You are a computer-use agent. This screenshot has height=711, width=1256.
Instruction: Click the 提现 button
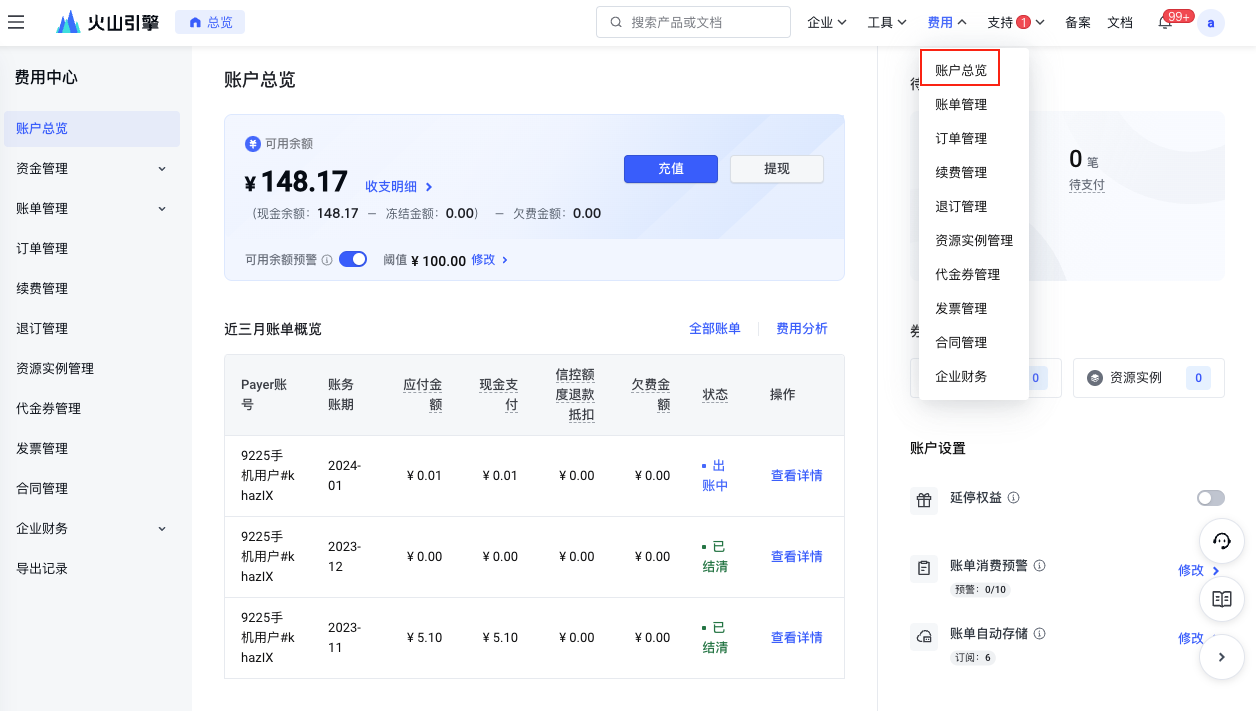(x=776, y=169)
